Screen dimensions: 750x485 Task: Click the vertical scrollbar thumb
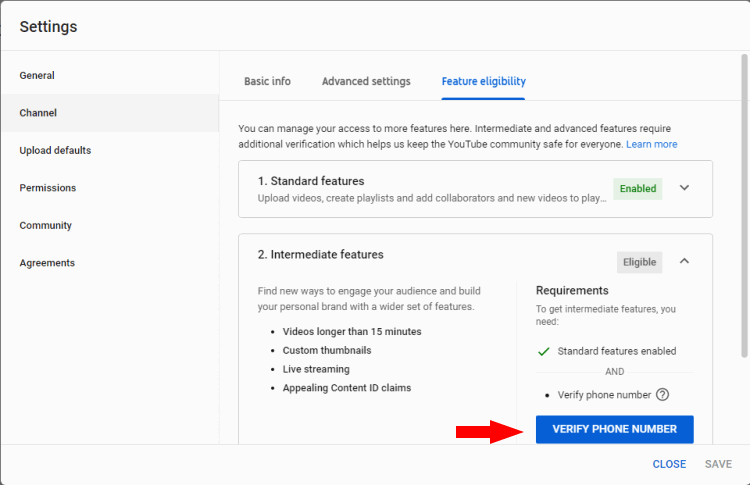tap(744, 206)
